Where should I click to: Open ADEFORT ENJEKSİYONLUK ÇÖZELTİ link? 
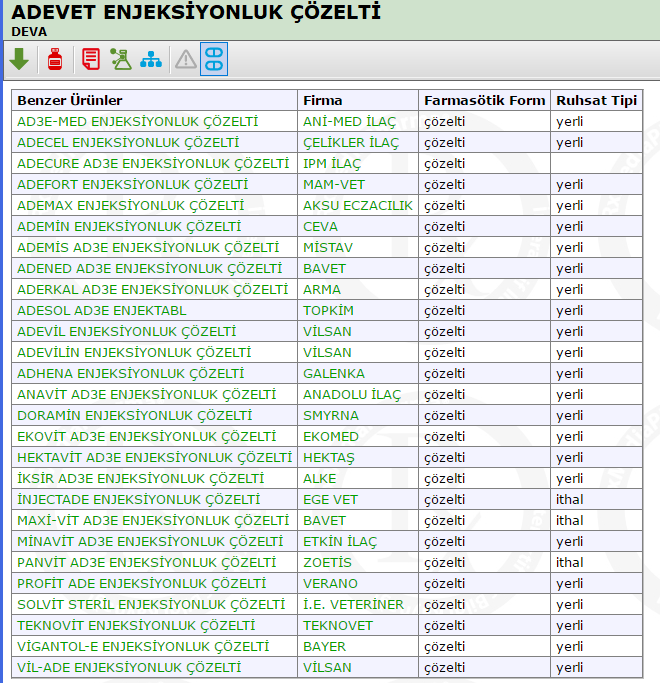133,184
